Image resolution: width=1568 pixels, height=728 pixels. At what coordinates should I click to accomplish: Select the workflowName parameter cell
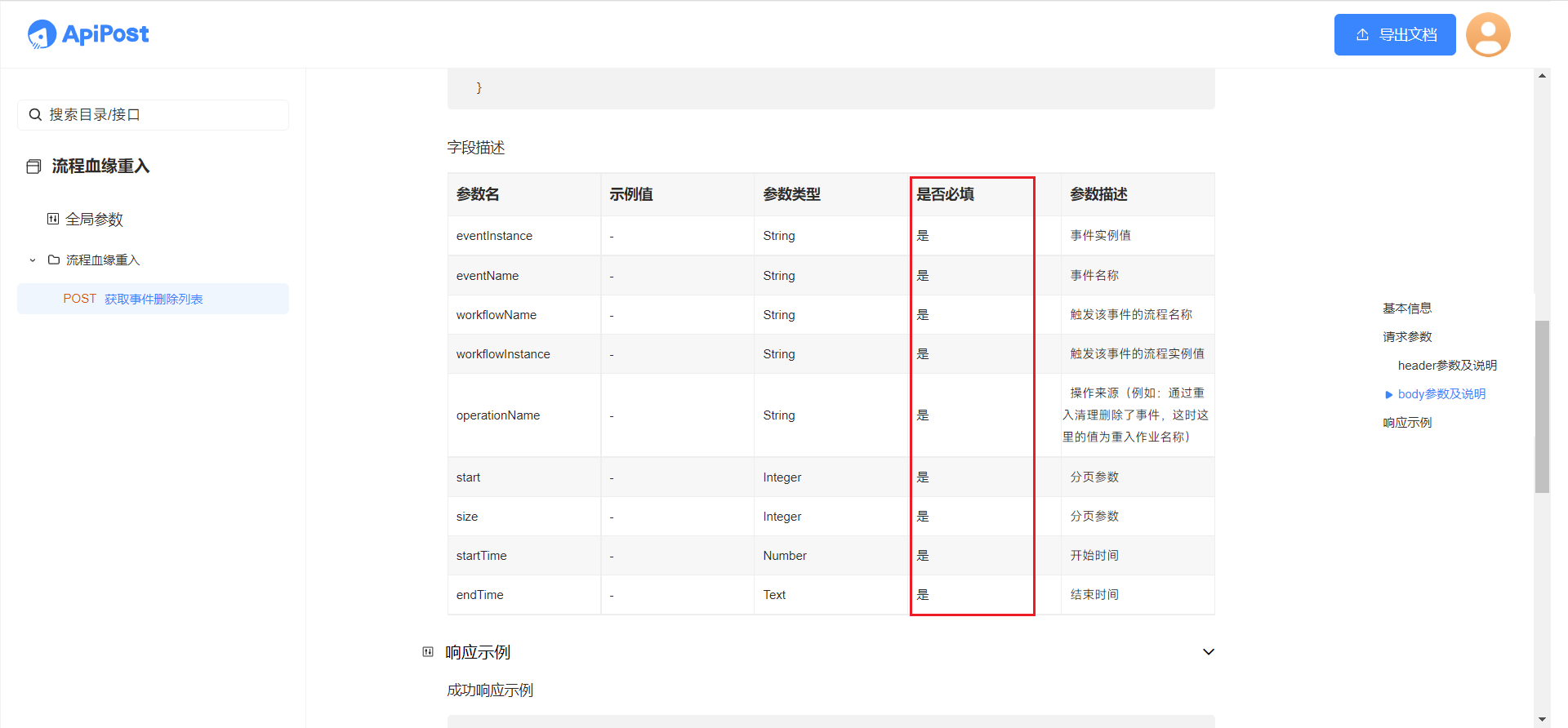point(524,315)
